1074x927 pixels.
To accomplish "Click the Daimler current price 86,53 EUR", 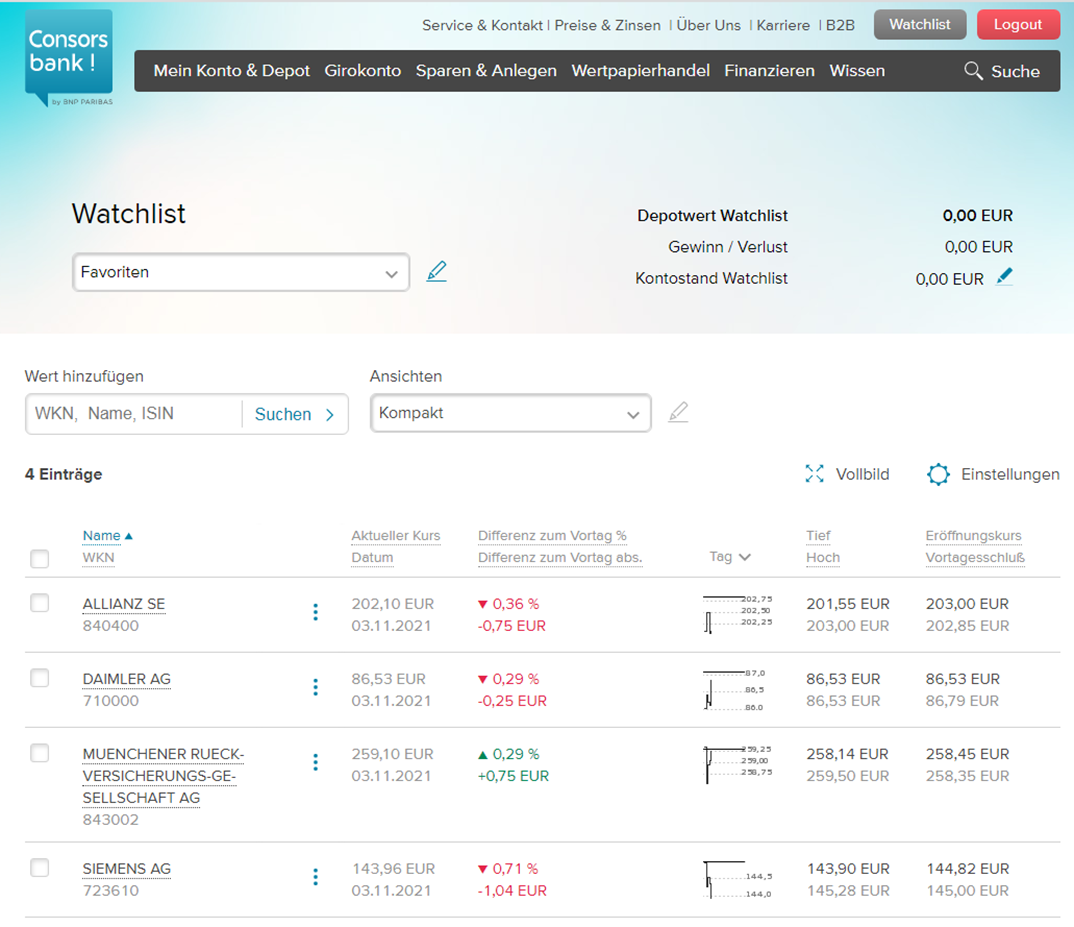I will [x=388, y=679].
